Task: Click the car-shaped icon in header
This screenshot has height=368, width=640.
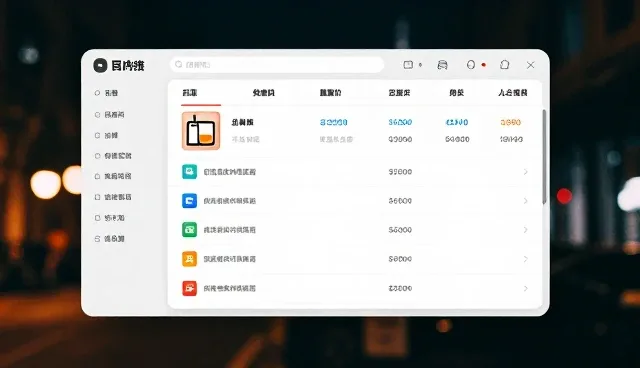Action: point(442,64)
